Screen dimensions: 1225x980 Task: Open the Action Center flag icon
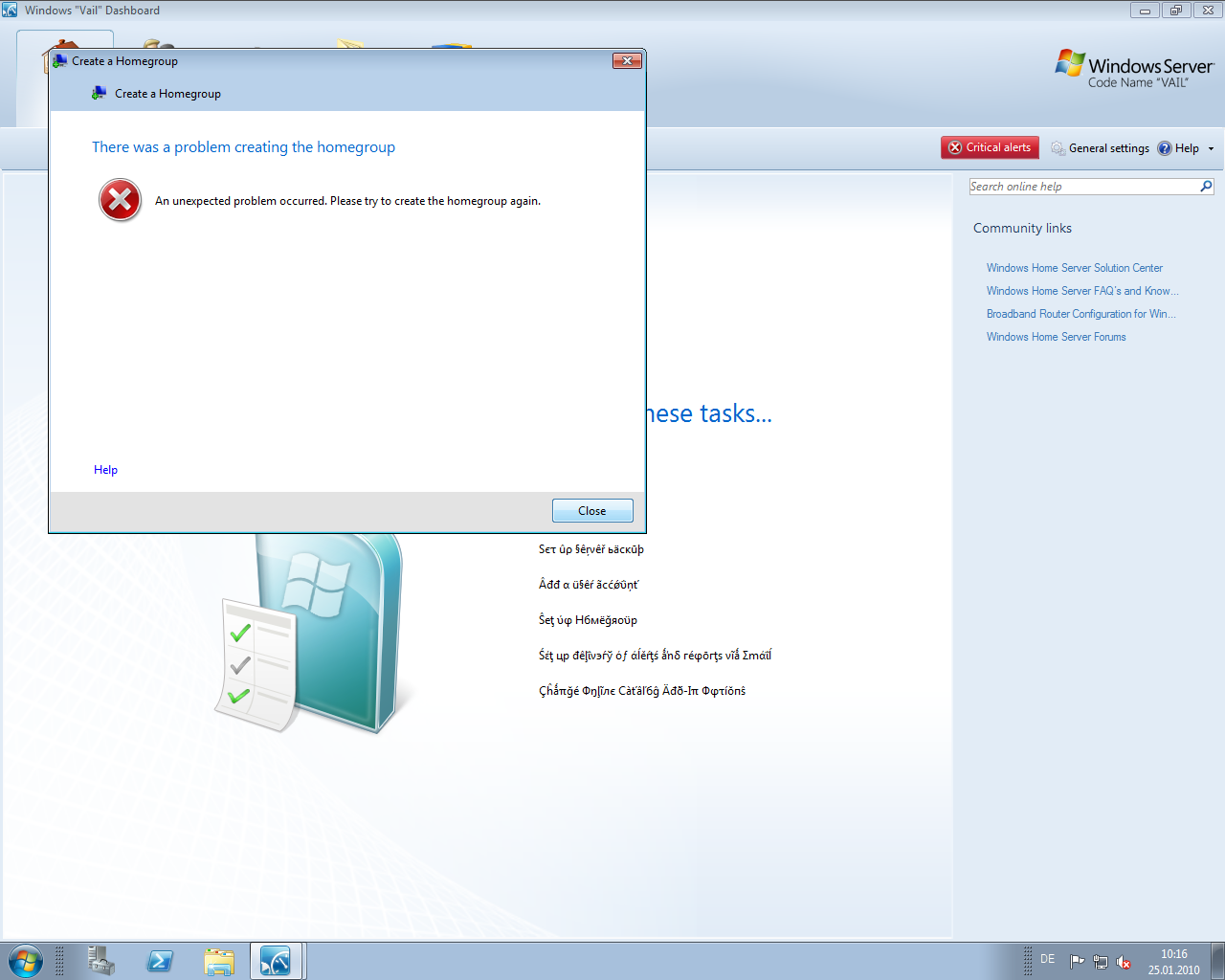pyautogui.click(x=1078, y=962)
